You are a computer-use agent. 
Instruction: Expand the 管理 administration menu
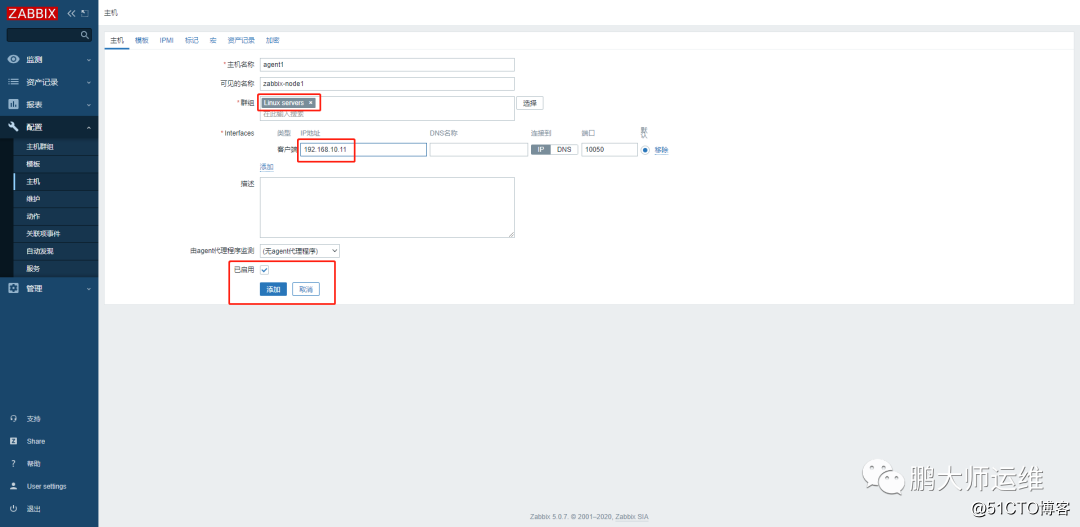pyautogui.click(x=49, y=289)
